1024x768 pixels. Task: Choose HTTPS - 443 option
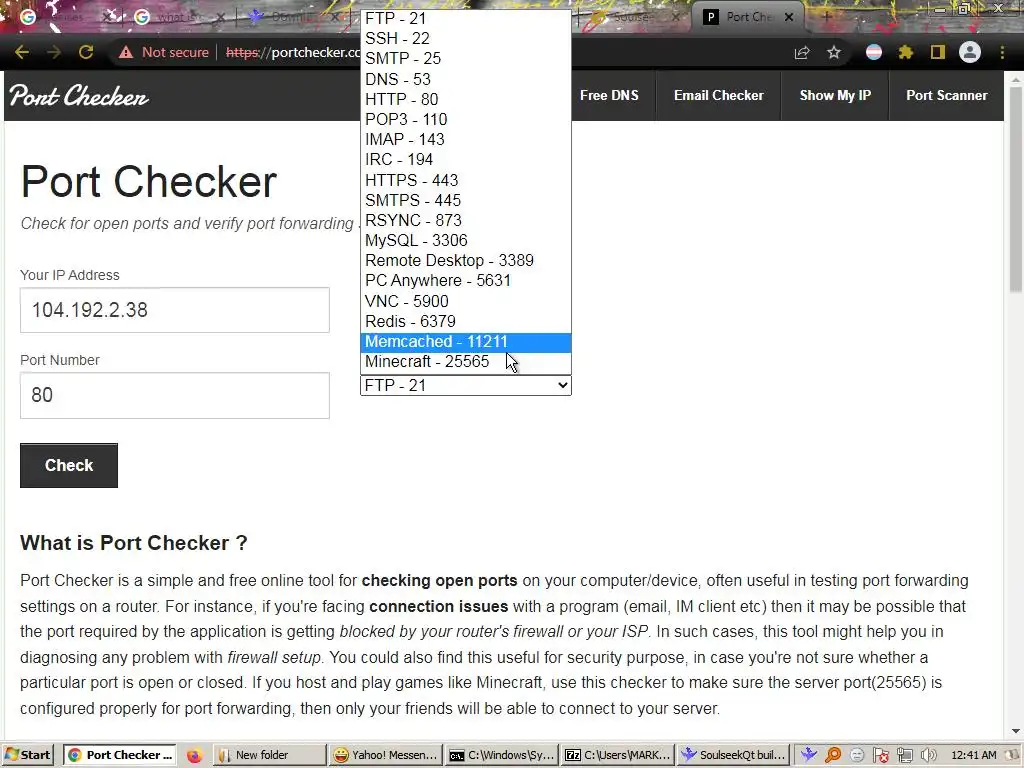click(466, 180)
